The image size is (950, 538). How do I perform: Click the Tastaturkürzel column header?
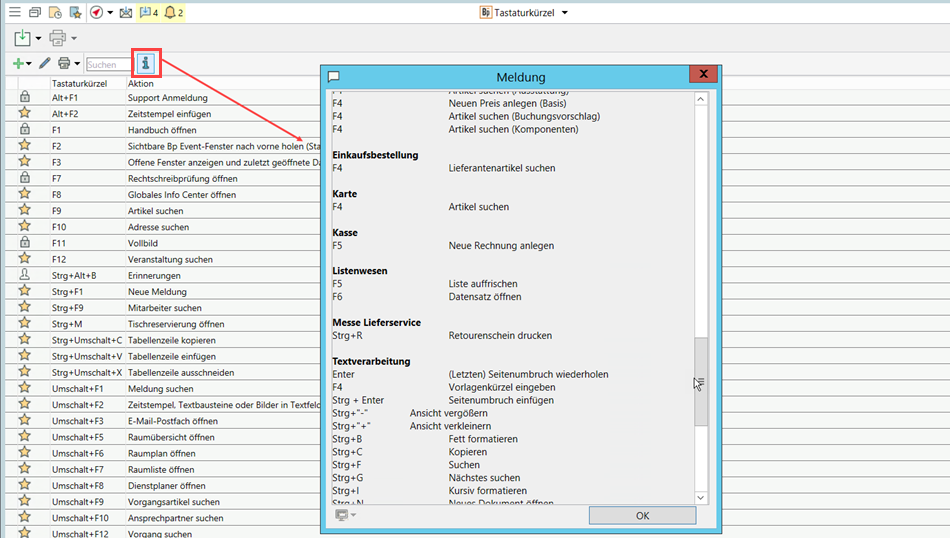coord(80,83)
